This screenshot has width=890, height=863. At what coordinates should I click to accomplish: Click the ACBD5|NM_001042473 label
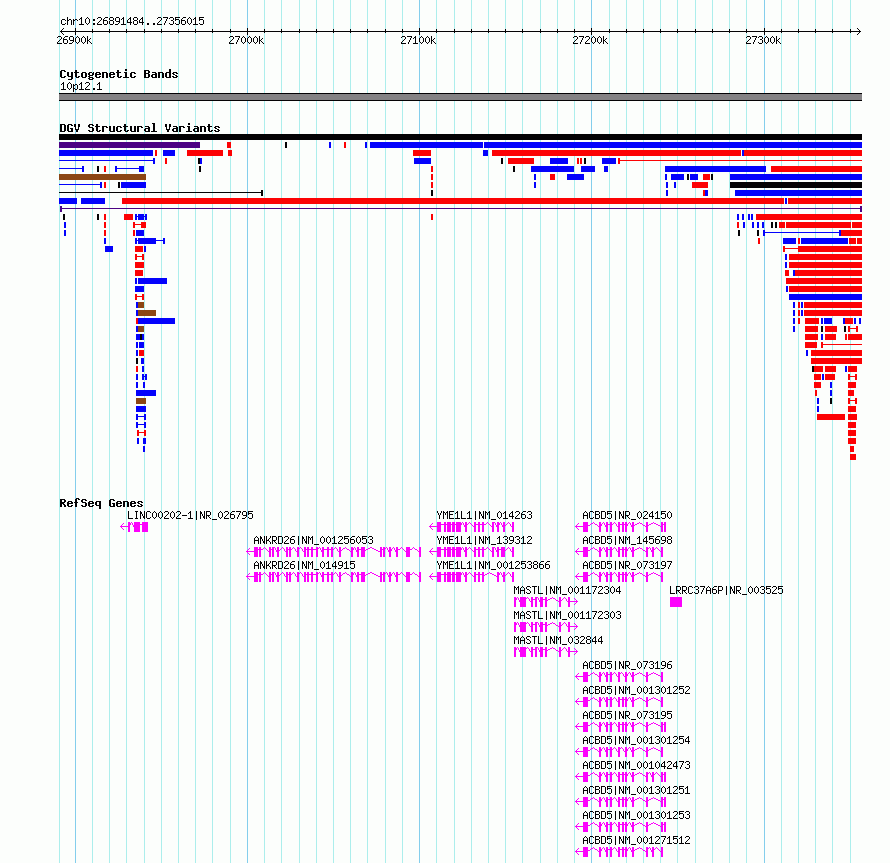(636, 765)
